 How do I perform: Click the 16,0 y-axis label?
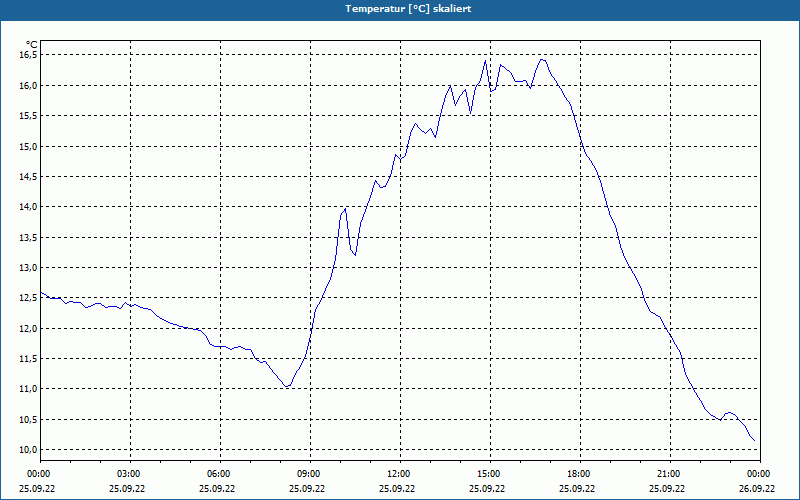click(29, 86)
